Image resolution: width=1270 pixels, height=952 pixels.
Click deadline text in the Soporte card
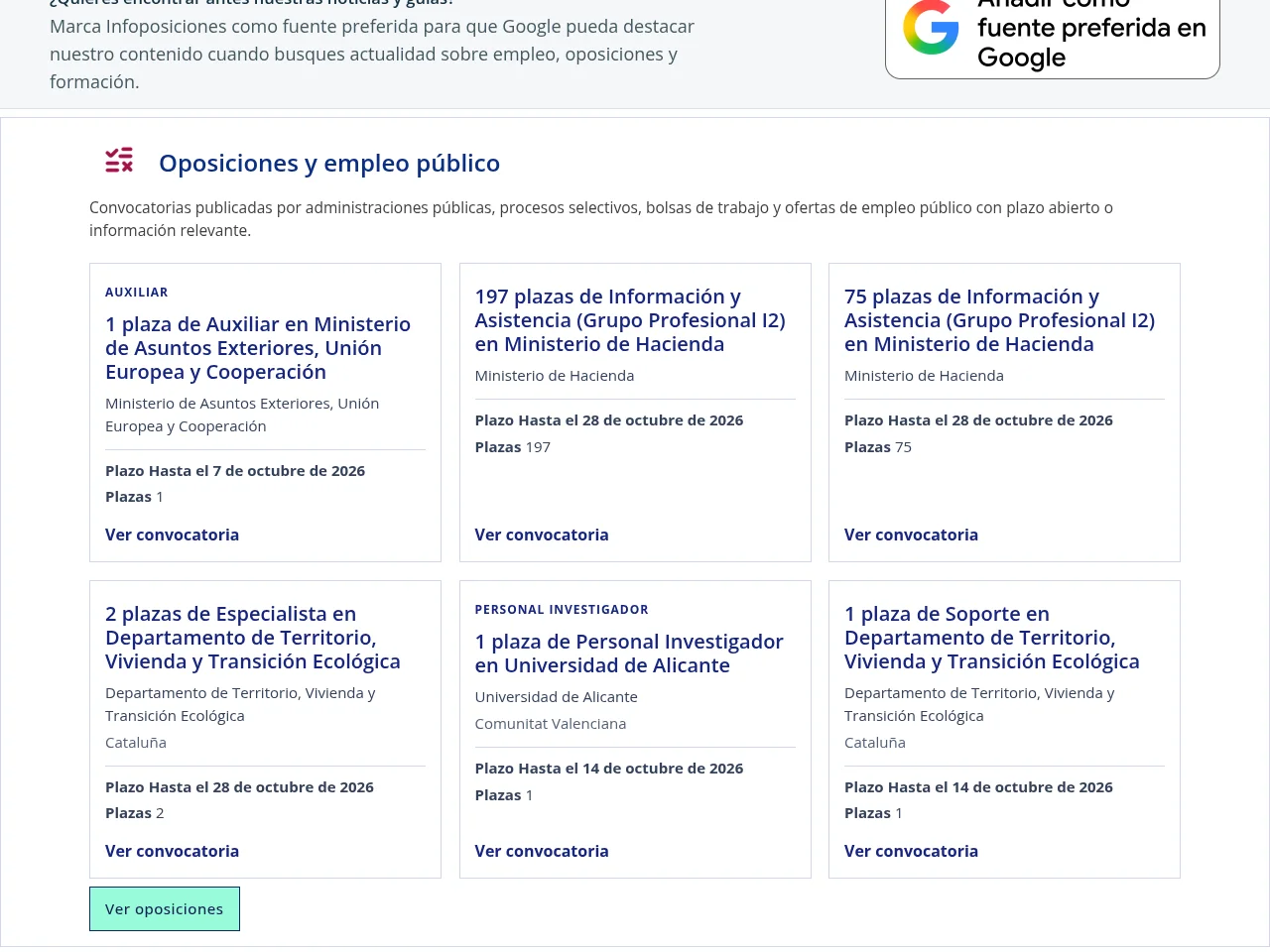978,787
